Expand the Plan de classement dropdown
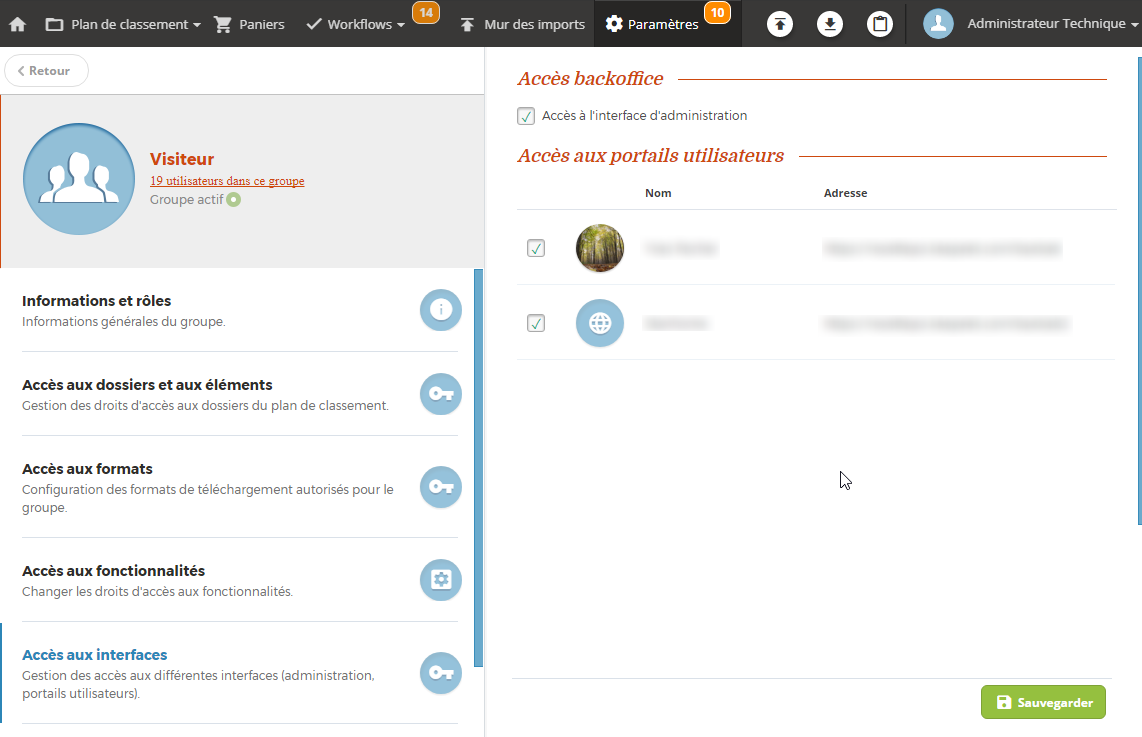The height and width of the screenshot is (737, 1142). click(124, 24)
